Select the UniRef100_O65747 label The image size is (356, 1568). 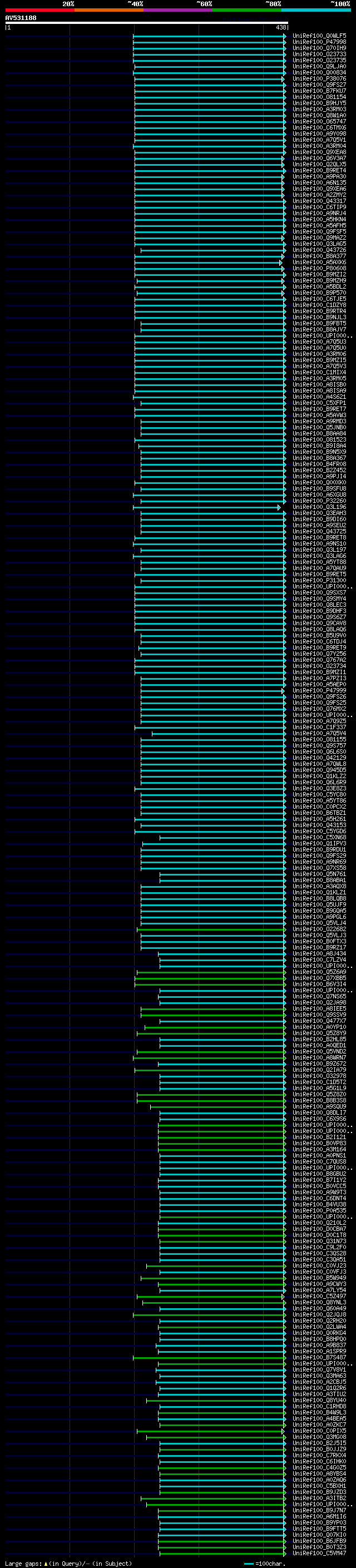[x=319, y=122]
